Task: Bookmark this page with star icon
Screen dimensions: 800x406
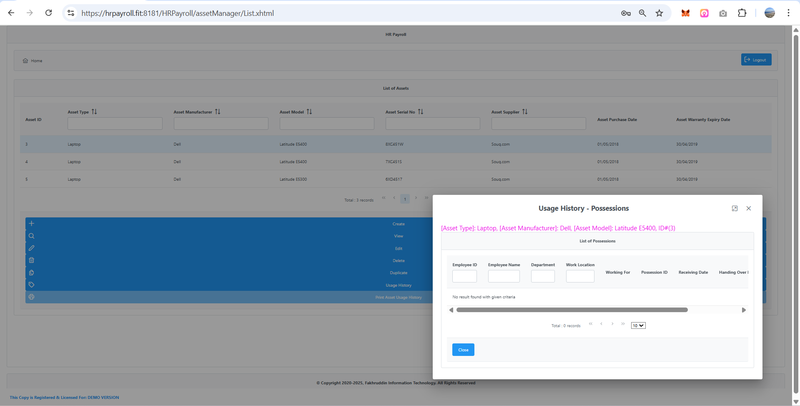Action: (x=659, y=13)
